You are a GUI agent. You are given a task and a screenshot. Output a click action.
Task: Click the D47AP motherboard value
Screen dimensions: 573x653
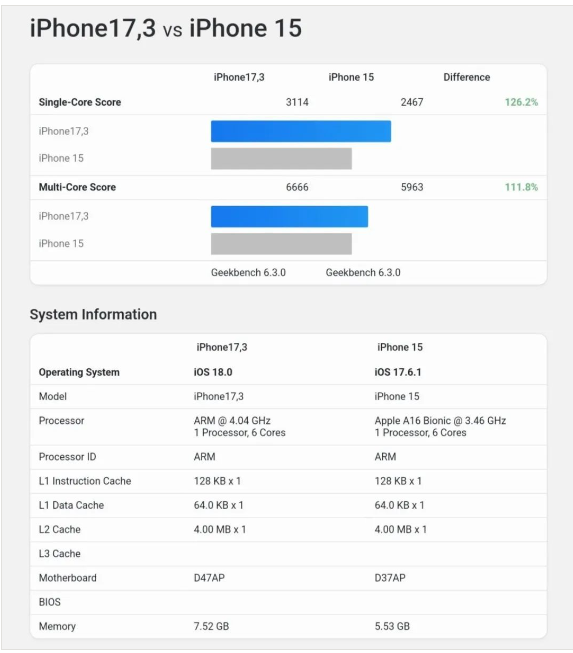point(209,578)
